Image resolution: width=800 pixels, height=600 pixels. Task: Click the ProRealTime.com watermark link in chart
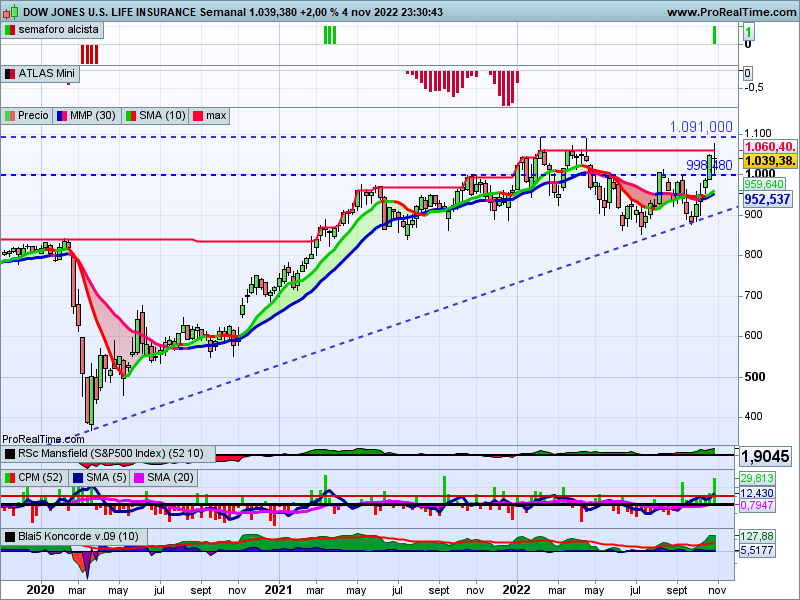coord(43,439)
